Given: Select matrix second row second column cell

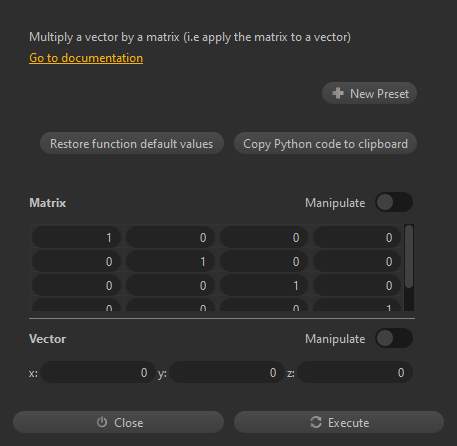Looking at the screenshot, I should (170, 261).
